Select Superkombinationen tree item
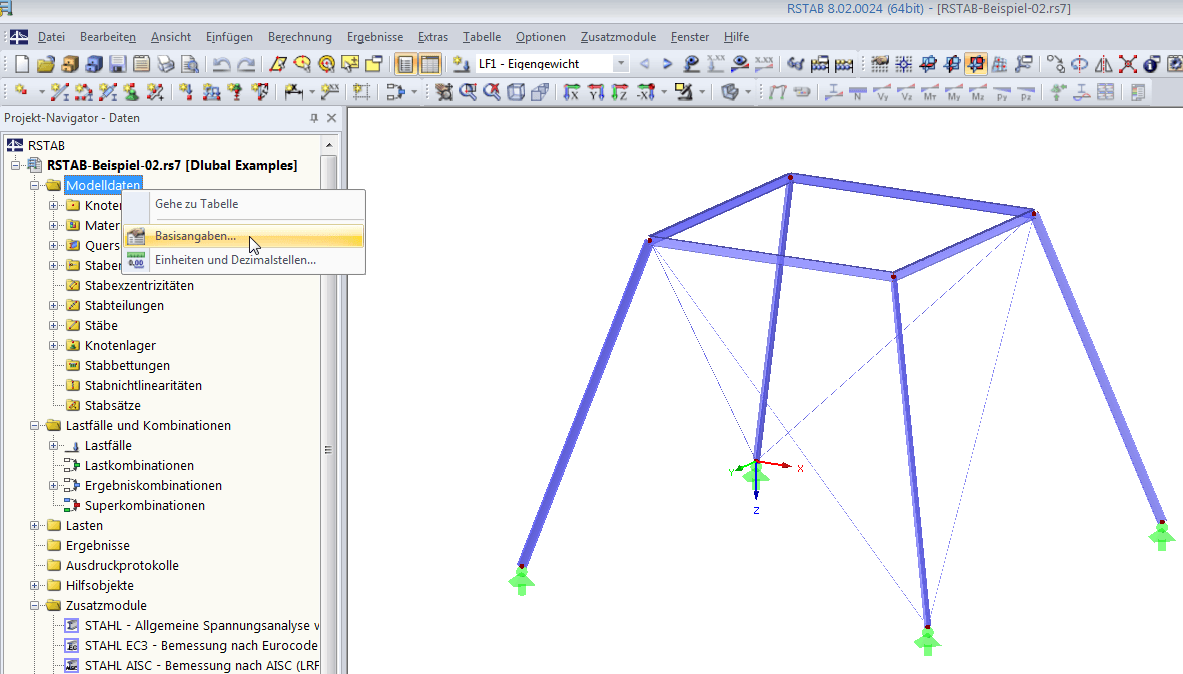1183x674 pixels. coord(145,506)
